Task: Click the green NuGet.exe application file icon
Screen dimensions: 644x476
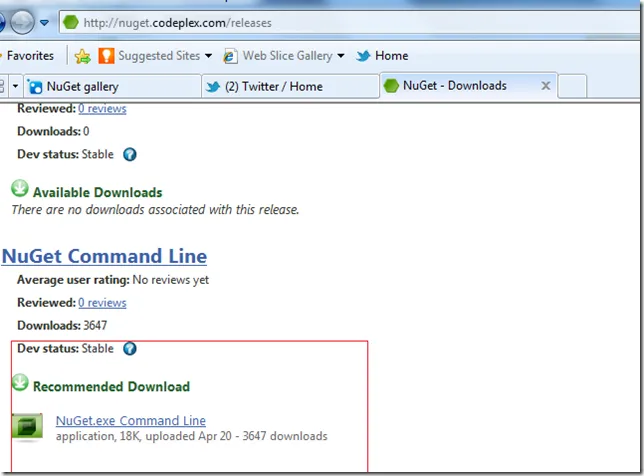Action: [x=27, y=426]
